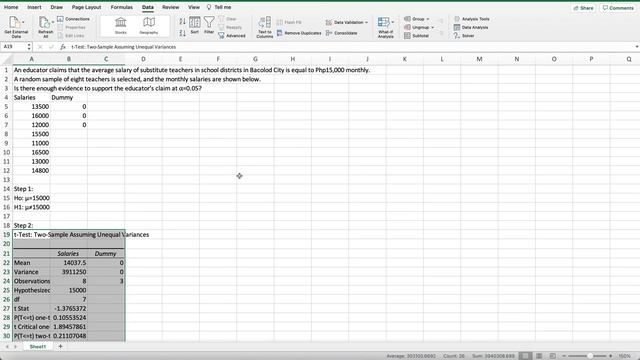Open the Name Box stepper arrows

click(x=29, y=47)
